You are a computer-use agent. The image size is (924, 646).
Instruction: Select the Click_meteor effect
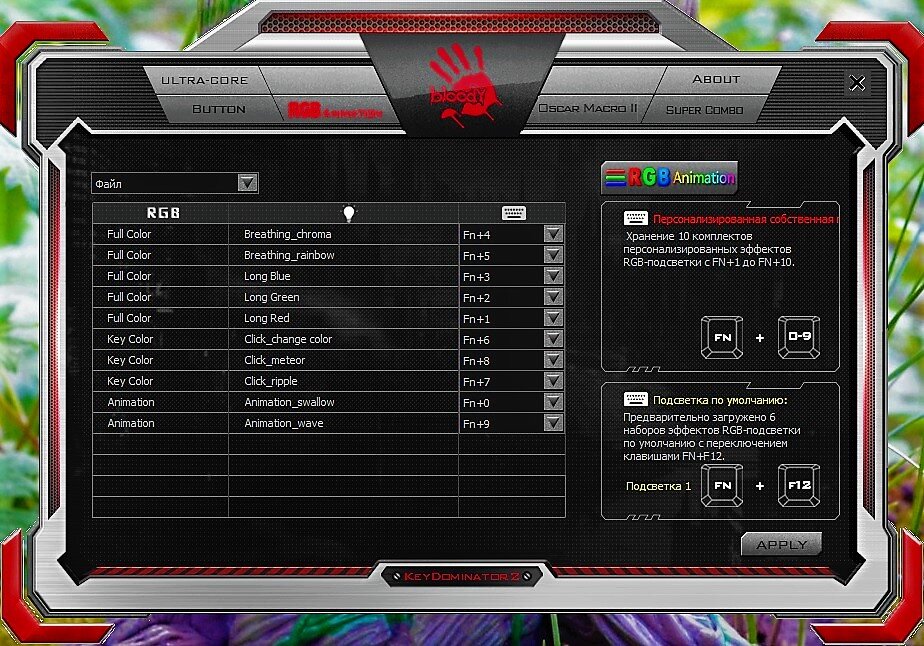pyautogui.click(x=275, y=360)
